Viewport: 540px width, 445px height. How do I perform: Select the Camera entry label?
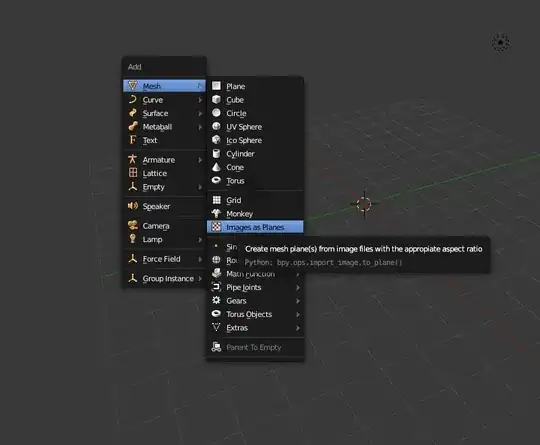[x=156, y=226]
